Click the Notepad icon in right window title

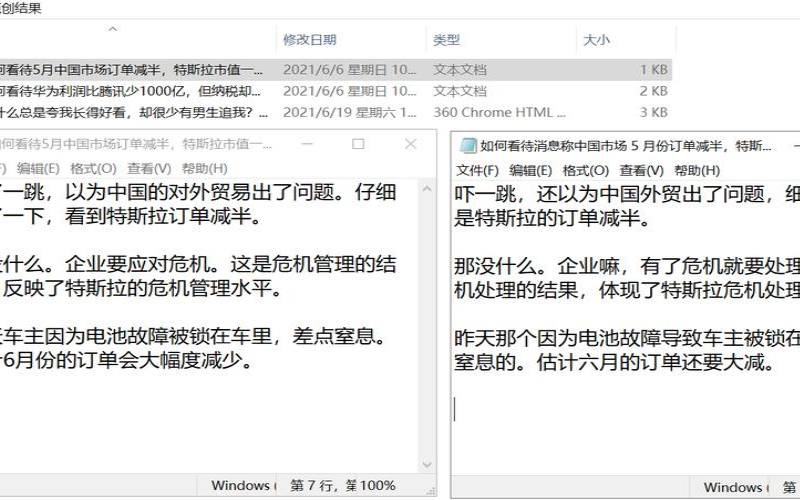pos(468,146)
